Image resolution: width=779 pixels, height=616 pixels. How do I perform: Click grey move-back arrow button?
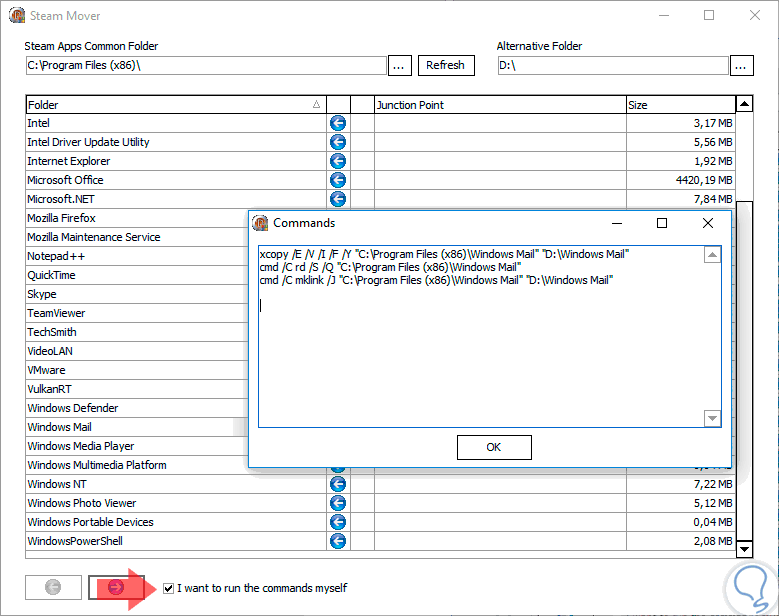(53, 587)
